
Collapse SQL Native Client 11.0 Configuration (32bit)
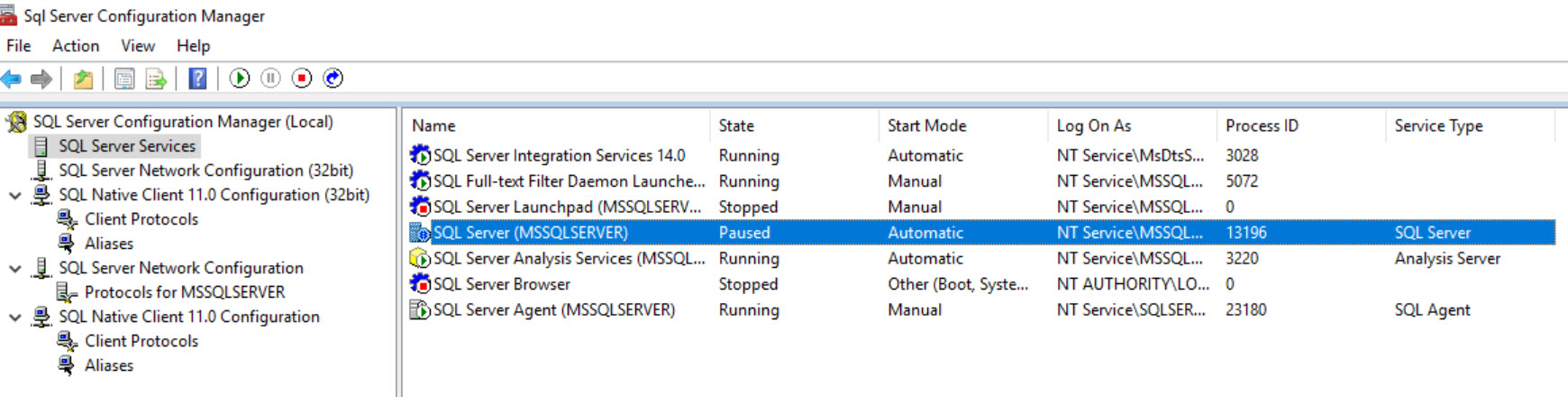click(x=15, y=195)
